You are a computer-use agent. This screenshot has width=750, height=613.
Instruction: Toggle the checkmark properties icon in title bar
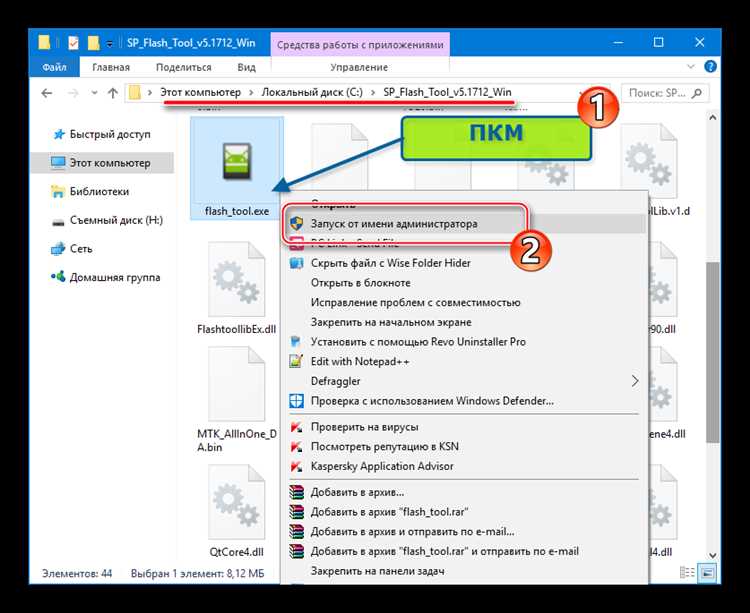pyautogui.click(x=73, y=43)
